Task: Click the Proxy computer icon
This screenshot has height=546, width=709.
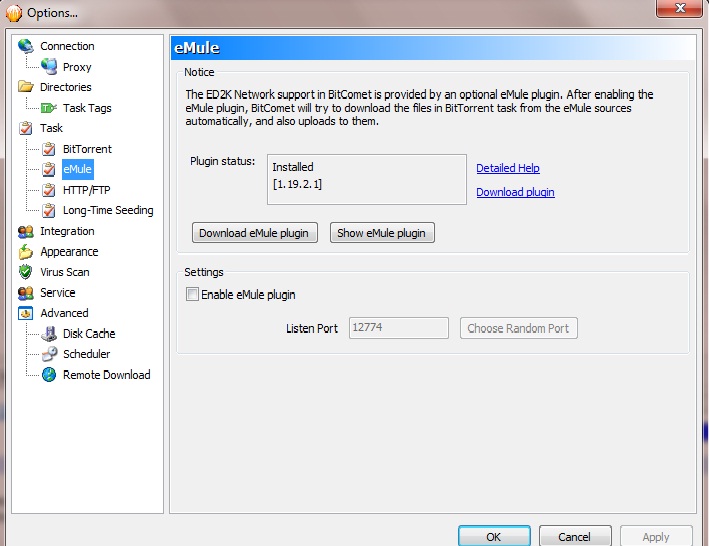Action: point(49,67)
